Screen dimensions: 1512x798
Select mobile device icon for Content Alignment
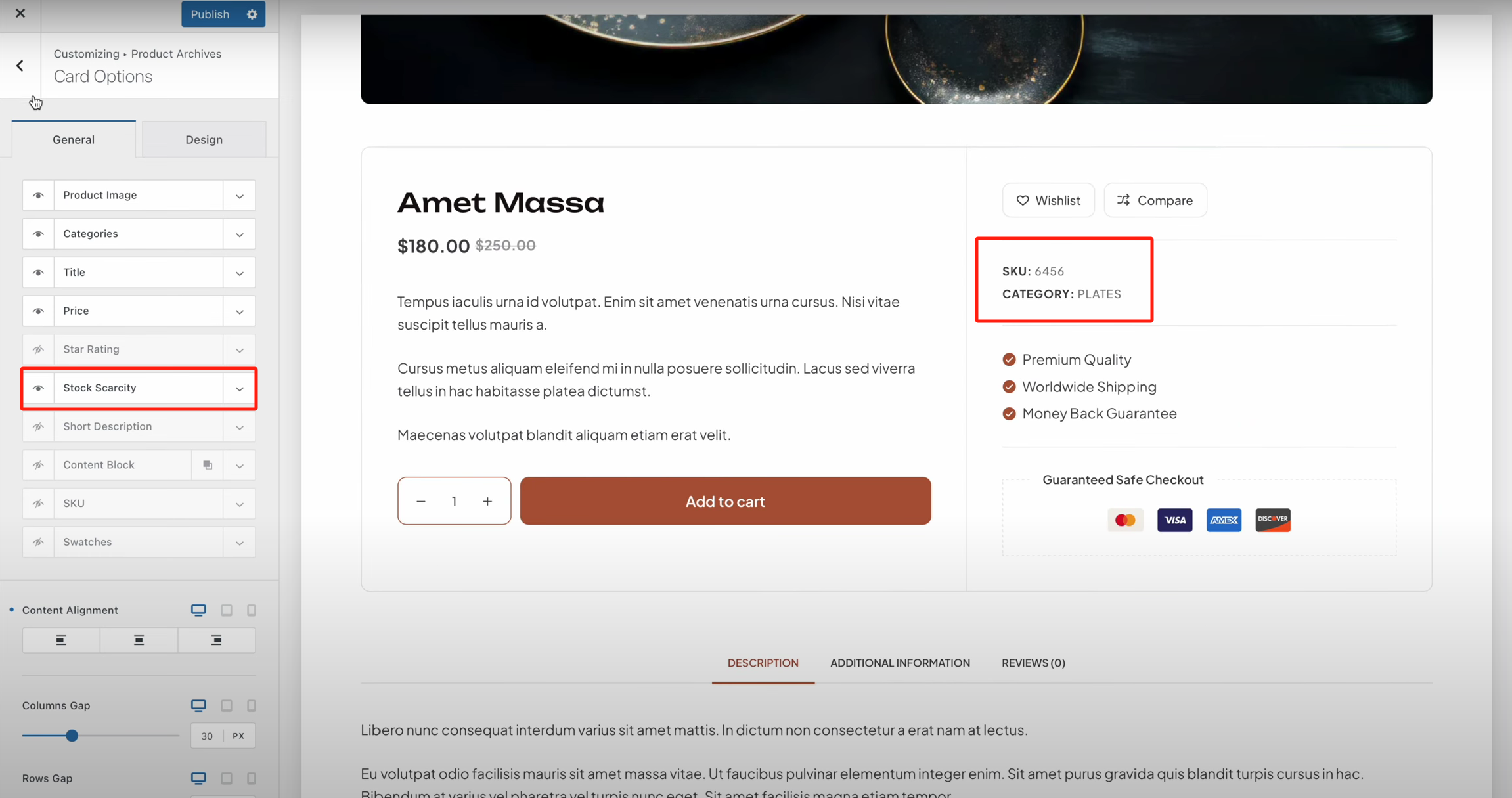[252, 610]
